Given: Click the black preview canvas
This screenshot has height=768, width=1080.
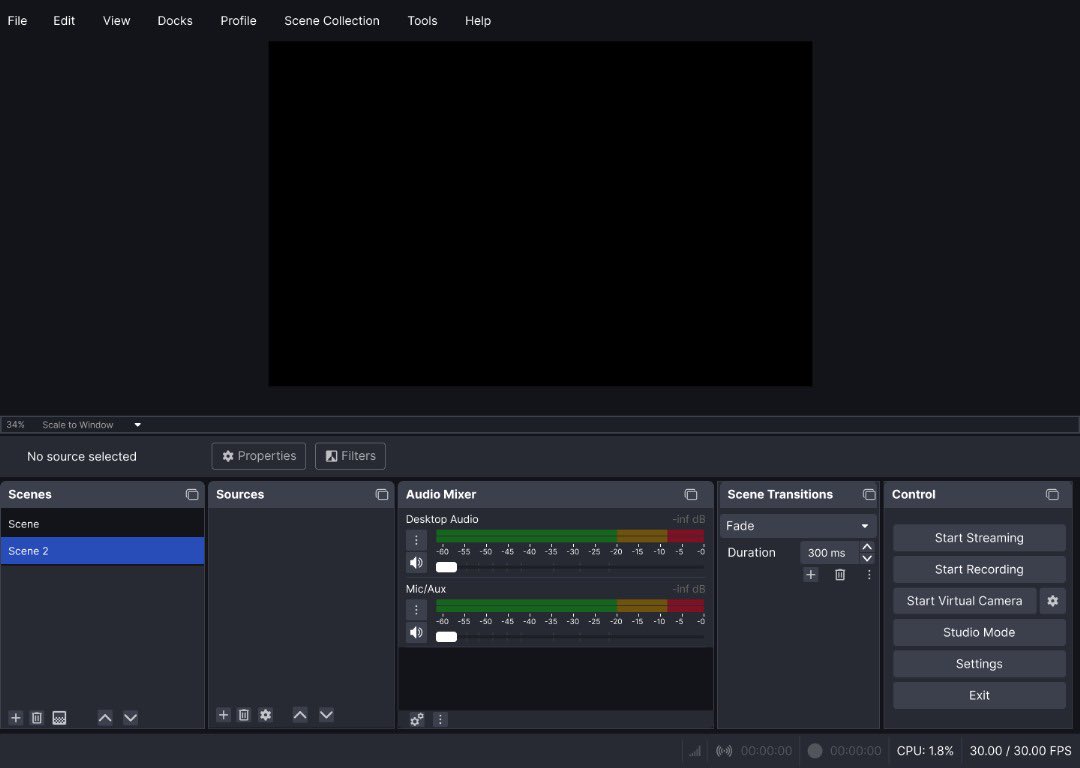Looking at the screenshot, I should click(x=540, y=214).
